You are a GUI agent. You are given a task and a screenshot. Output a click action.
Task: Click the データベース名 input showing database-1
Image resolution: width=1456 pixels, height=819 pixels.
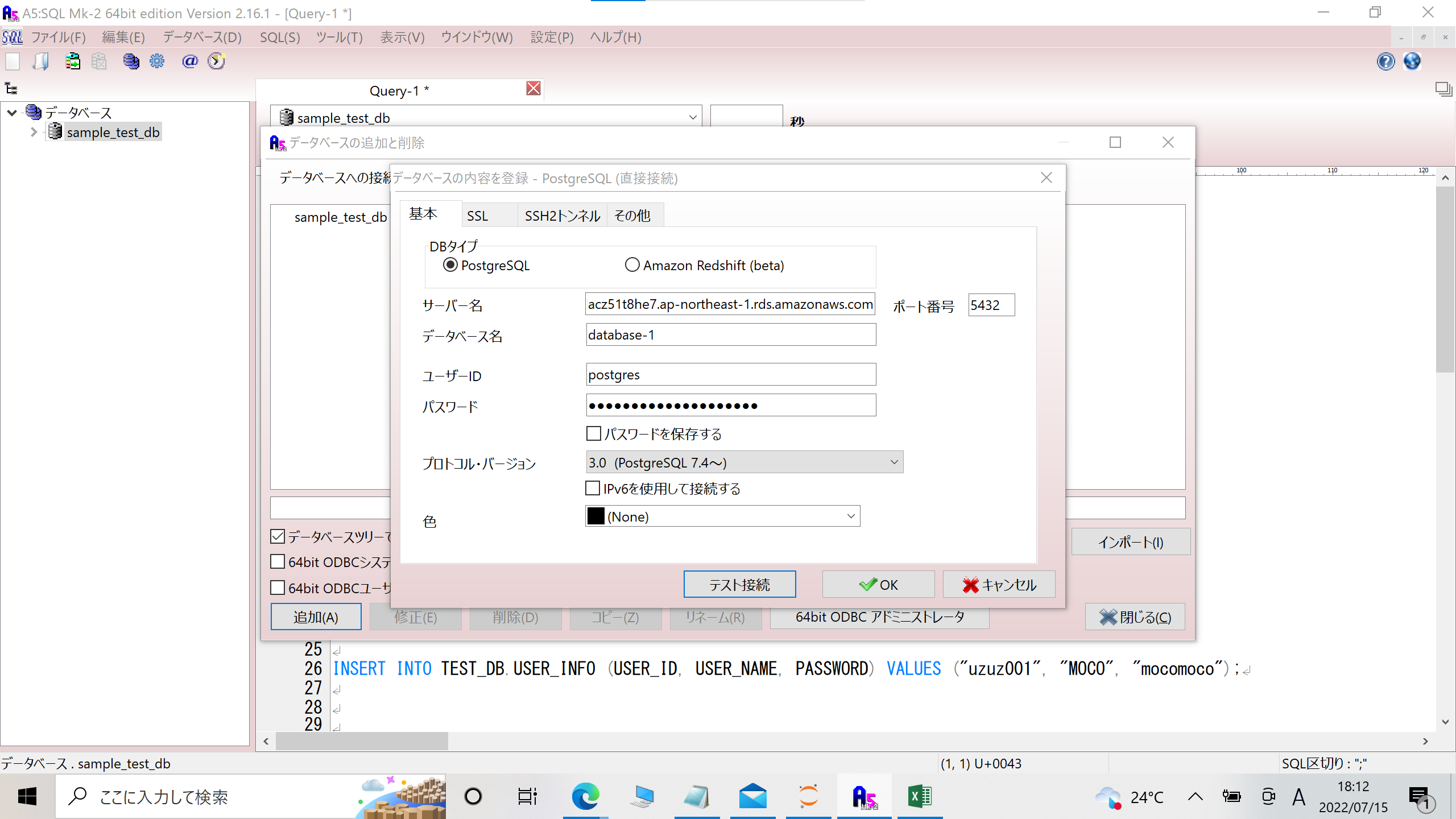(x=730, y=334)
